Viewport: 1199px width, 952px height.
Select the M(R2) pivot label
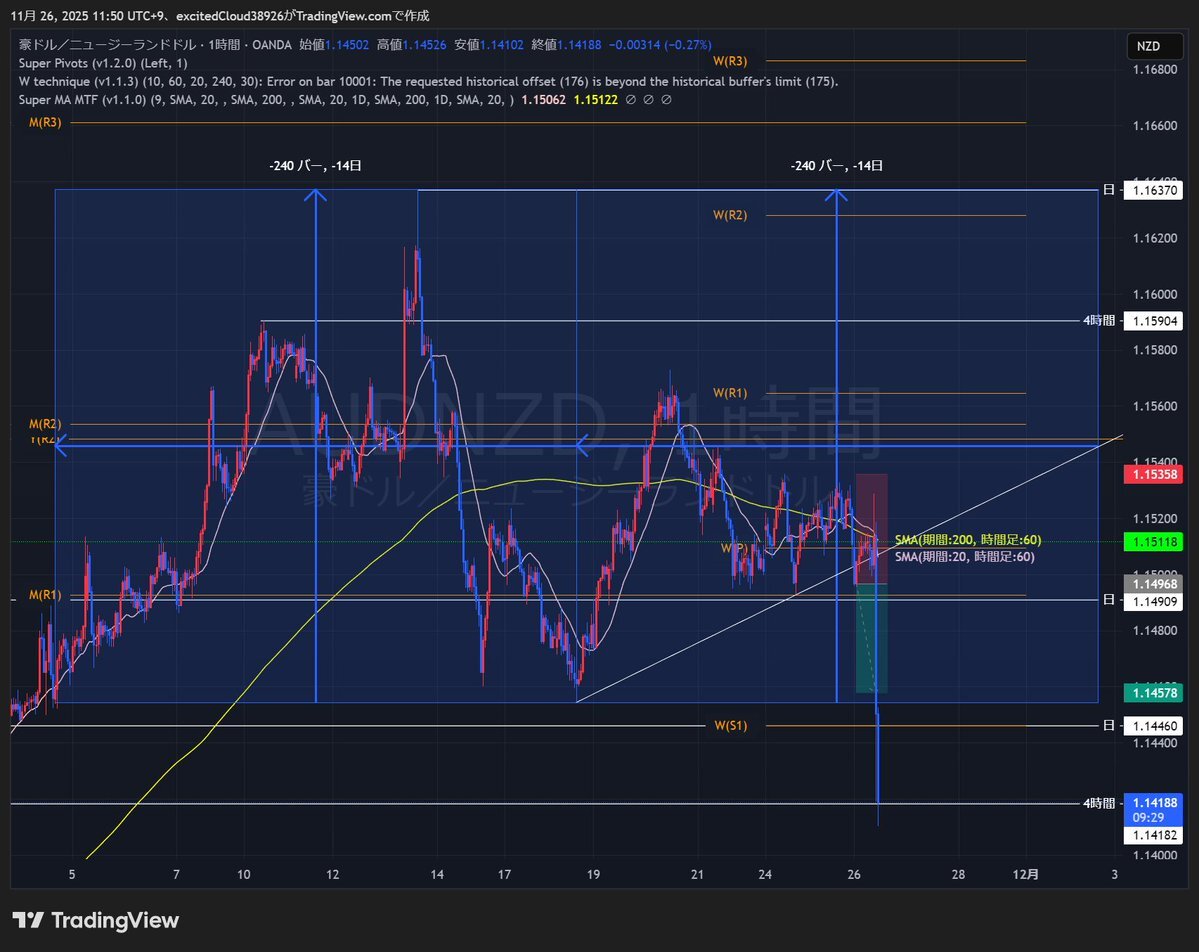(x=45, y=424)
